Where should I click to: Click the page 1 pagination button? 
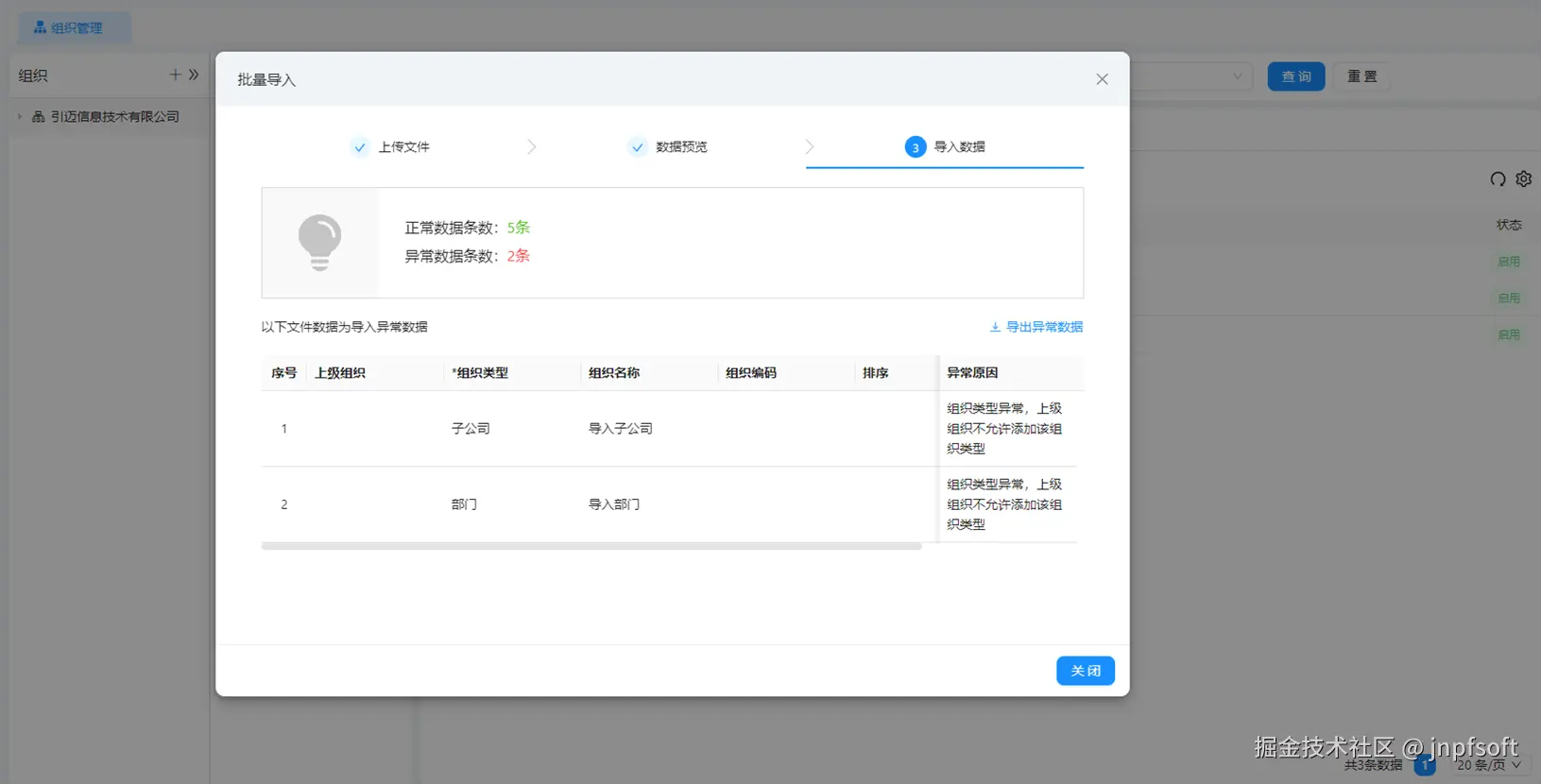click(x=1425, y=765)
